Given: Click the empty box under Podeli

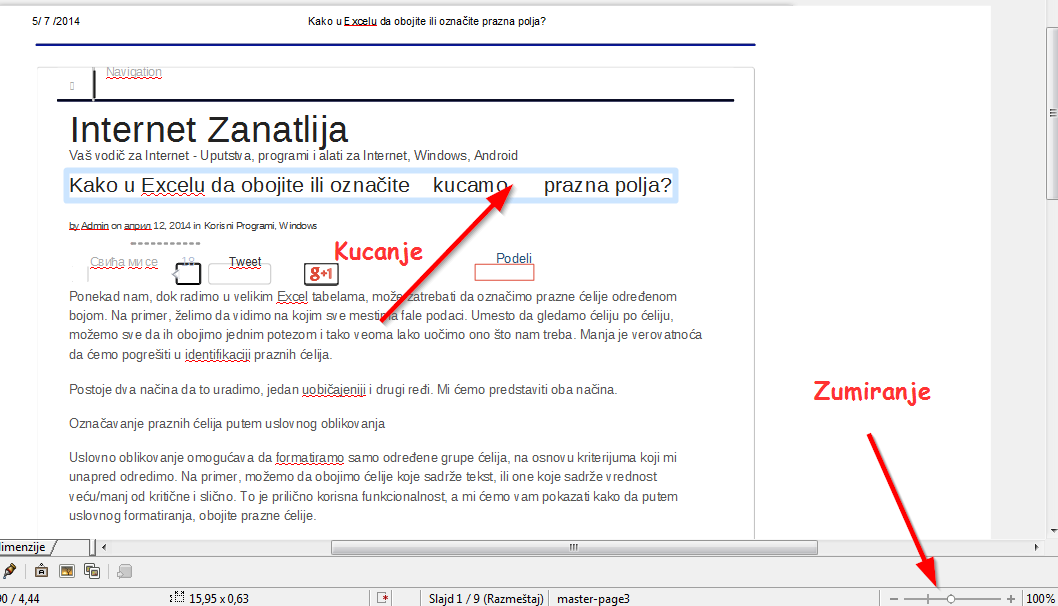Looking at the screenshot, I should pos(504,273).
